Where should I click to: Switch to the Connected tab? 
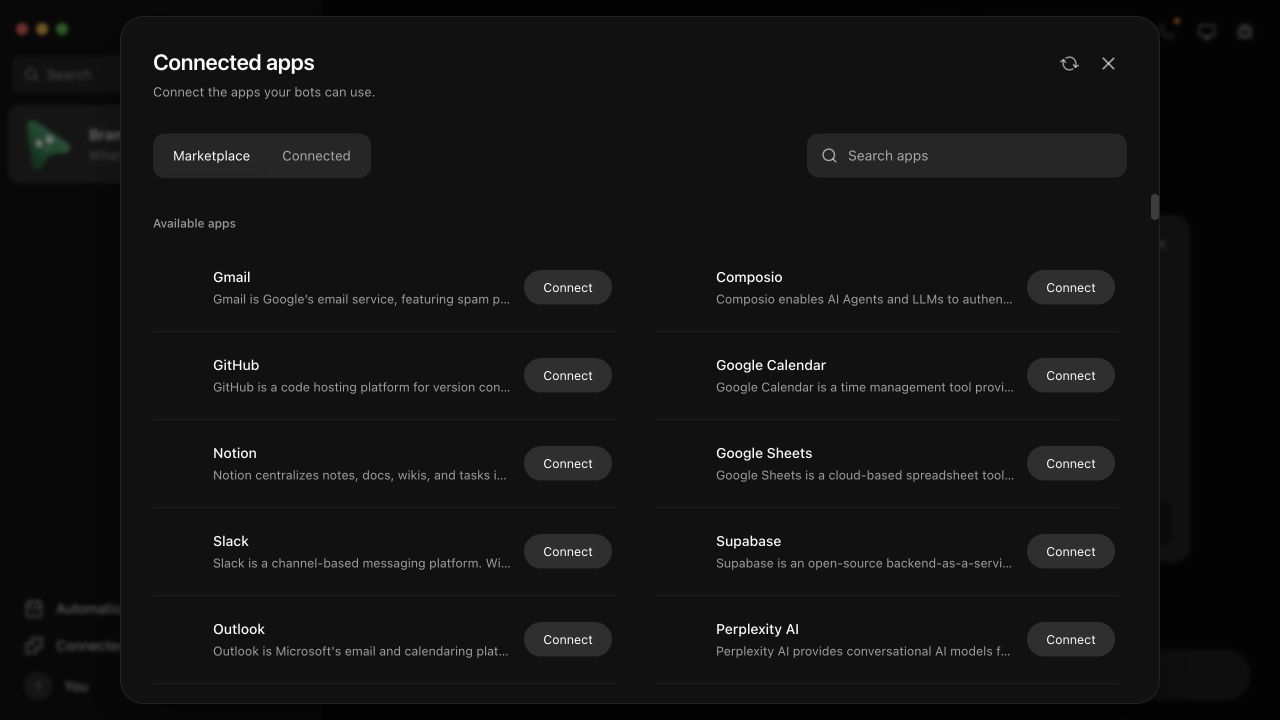coord(316,156)
